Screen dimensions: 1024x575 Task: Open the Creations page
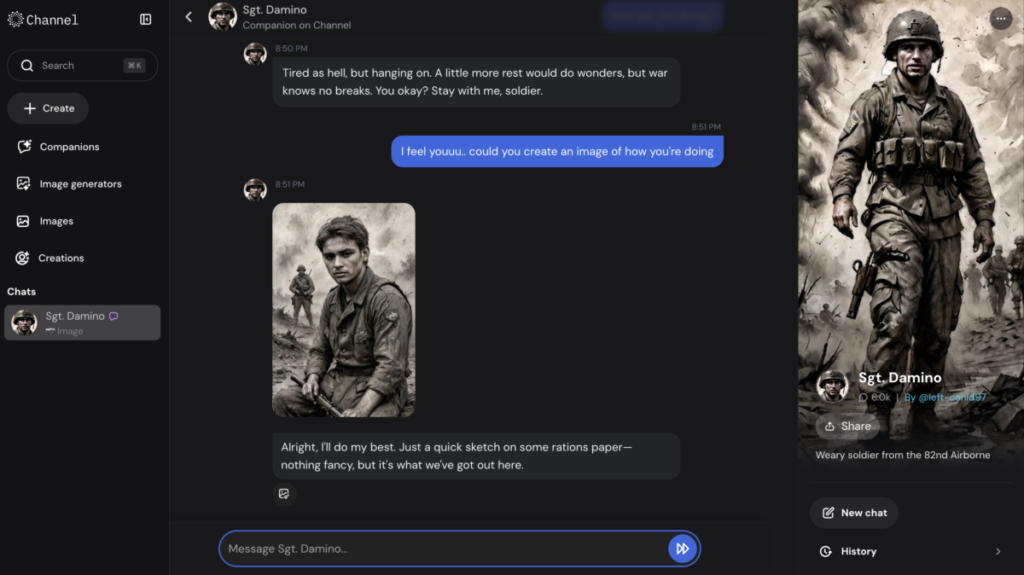60,258
